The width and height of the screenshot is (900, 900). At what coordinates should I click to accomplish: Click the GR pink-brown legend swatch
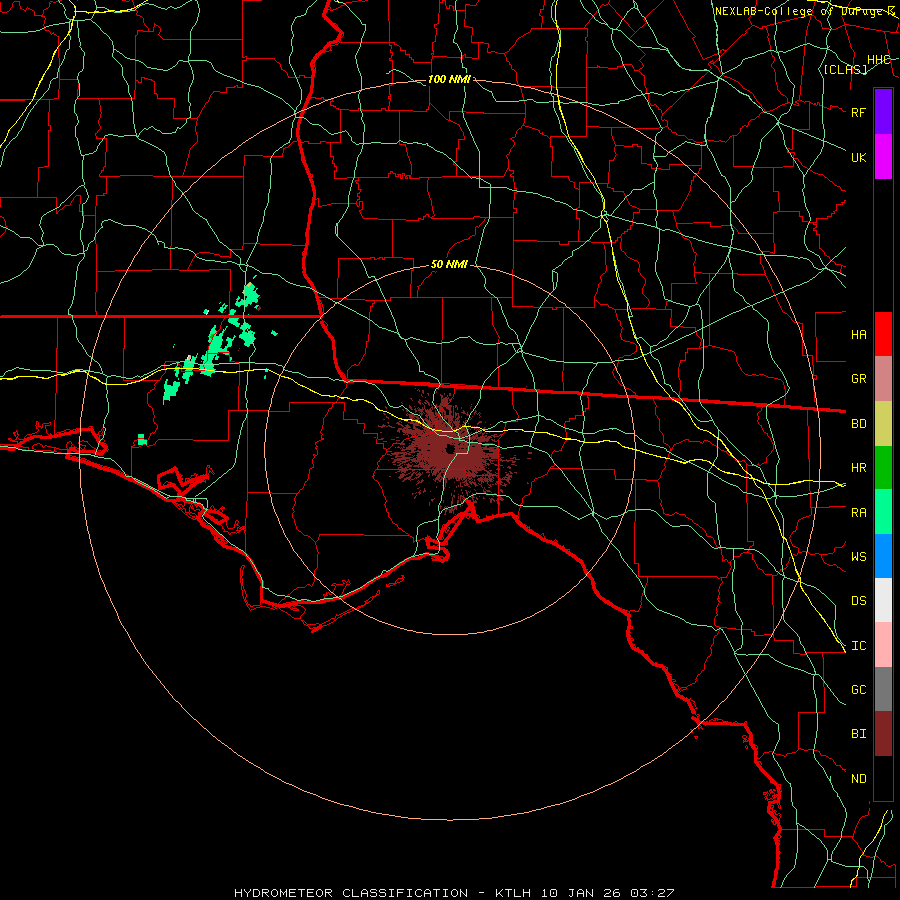pos(883,379)
